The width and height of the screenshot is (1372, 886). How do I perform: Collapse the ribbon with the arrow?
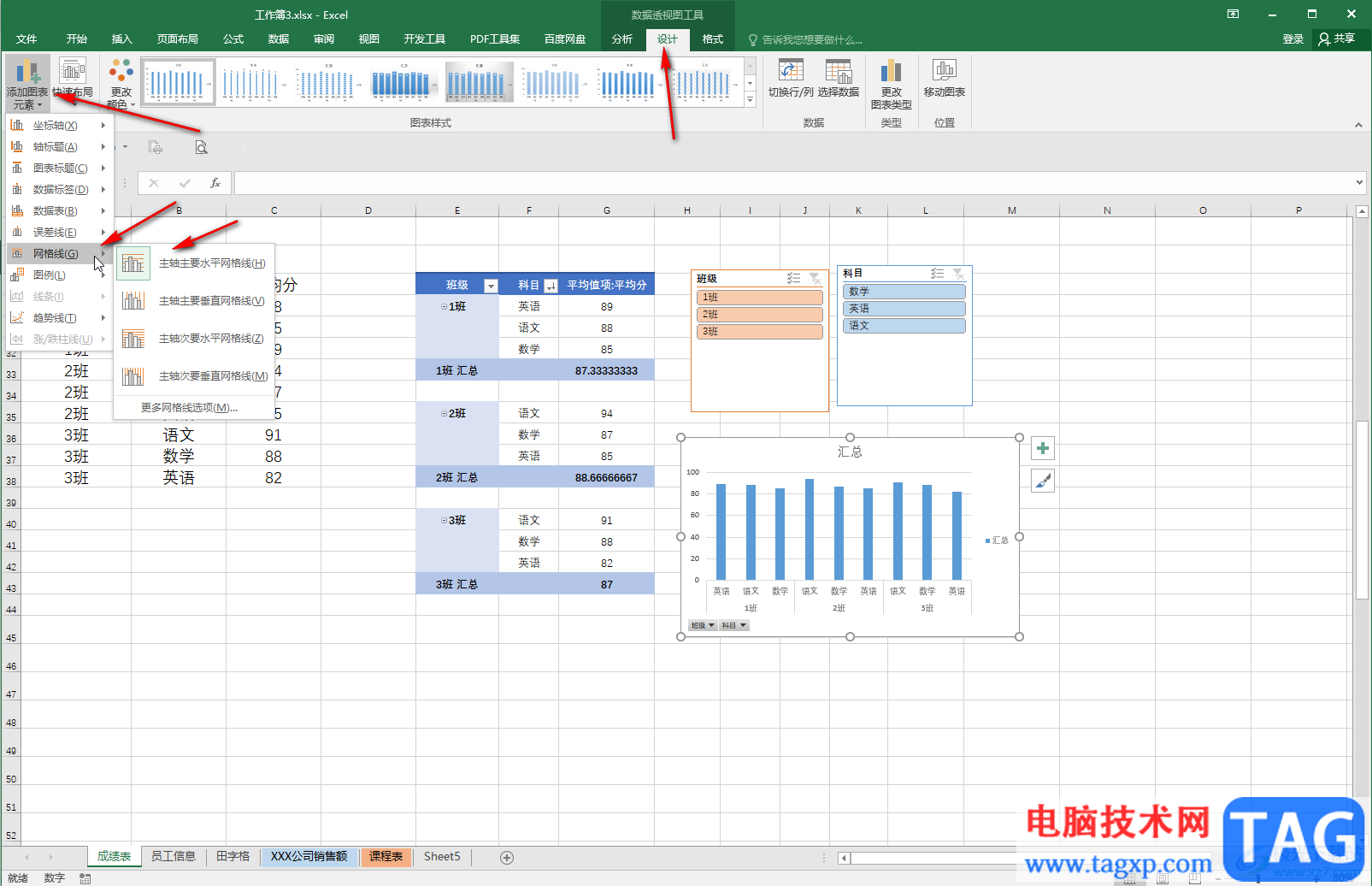[x=1358, y=125]
